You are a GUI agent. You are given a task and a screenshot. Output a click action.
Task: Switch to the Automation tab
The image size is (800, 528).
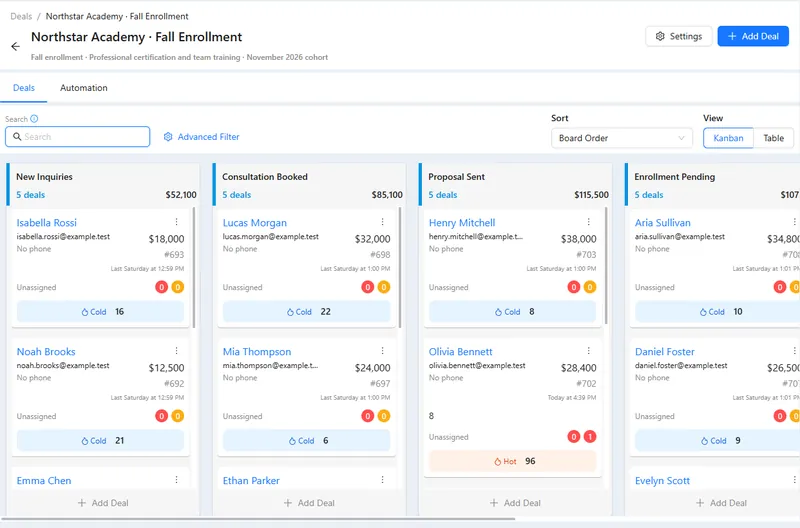[x=84, y=88]
